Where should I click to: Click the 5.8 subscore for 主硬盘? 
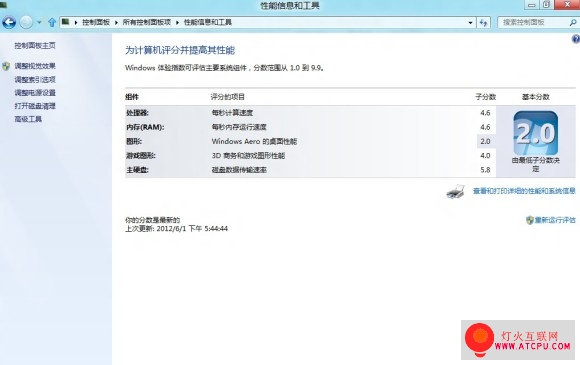point(485,170)
